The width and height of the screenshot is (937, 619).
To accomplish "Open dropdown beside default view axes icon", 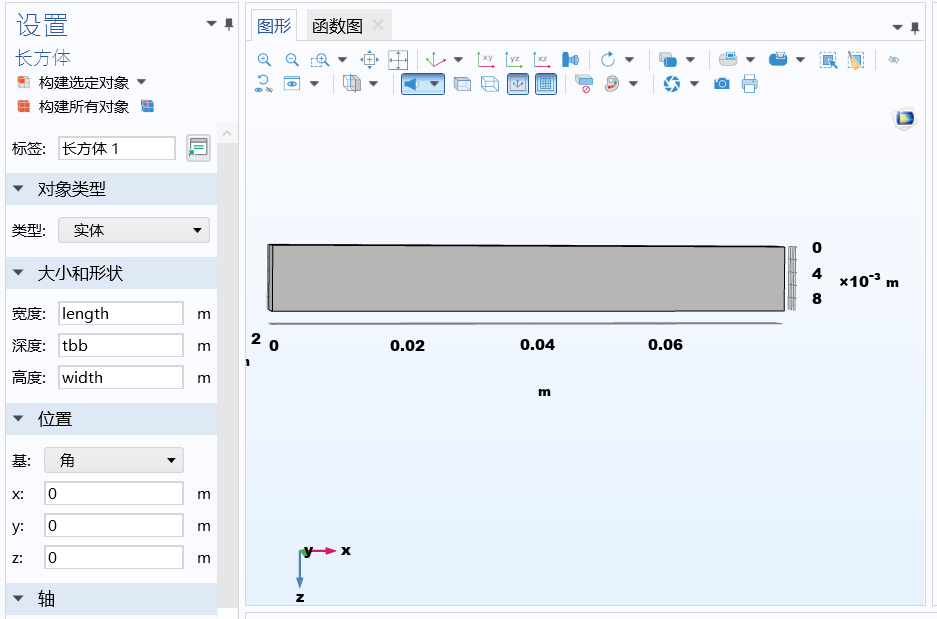I will (458, 60).
